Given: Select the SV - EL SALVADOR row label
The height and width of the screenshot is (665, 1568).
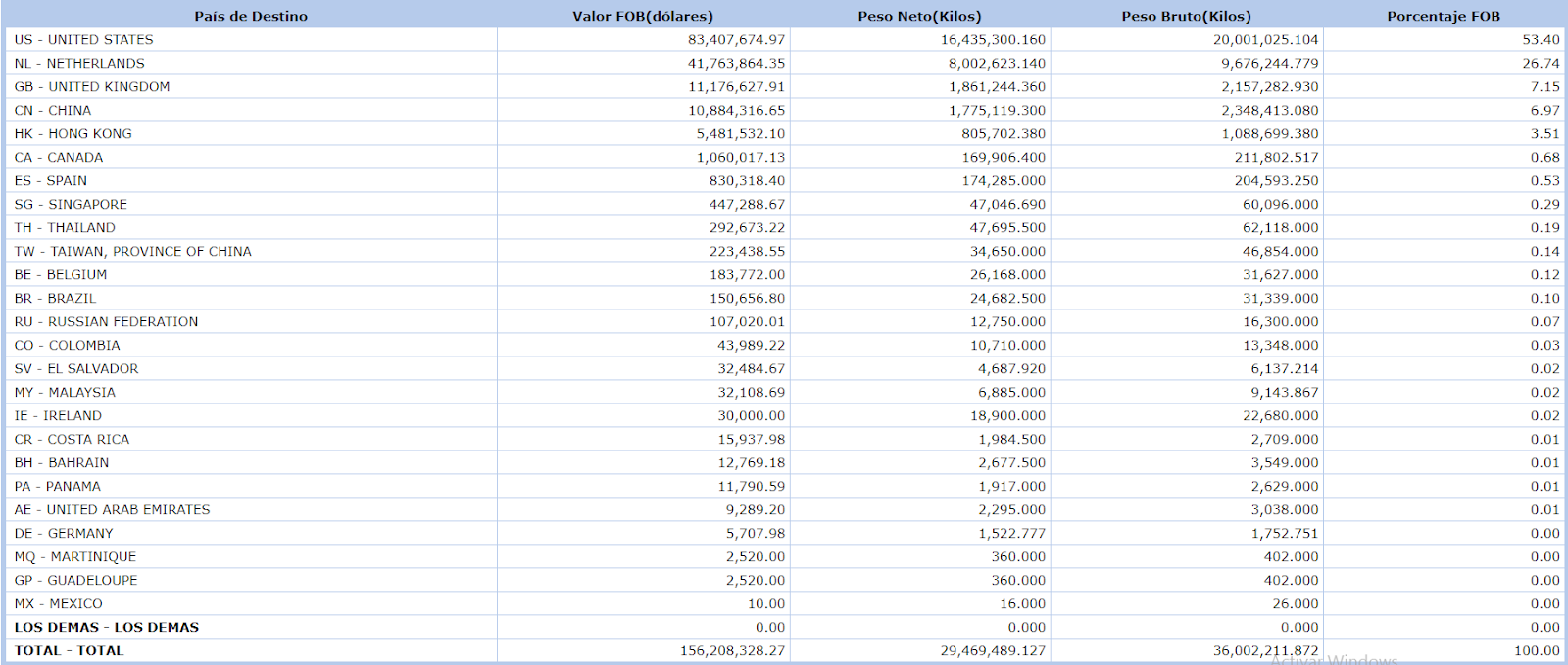Looking at the screenshot, I should pyautogui.click(x=76, y=368).
